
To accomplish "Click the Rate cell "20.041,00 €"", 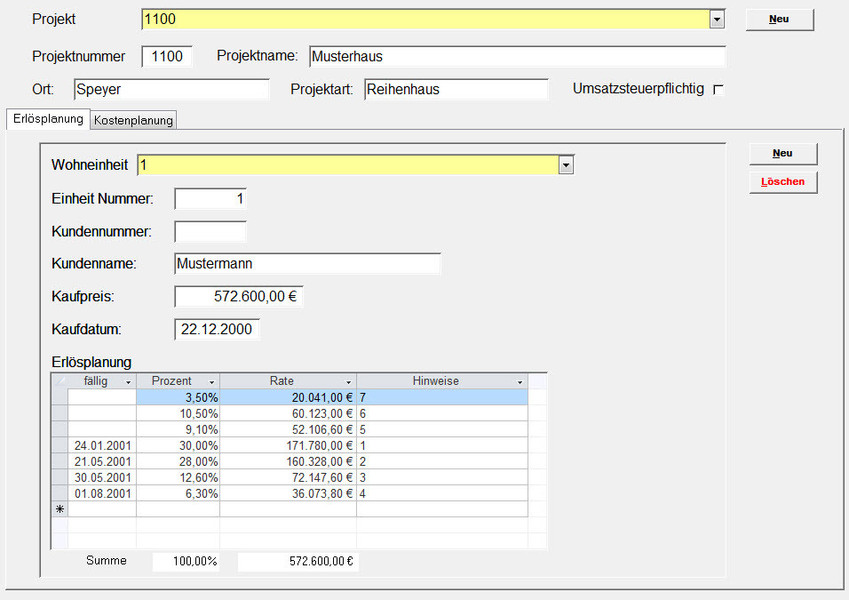I will coord(288,397).
